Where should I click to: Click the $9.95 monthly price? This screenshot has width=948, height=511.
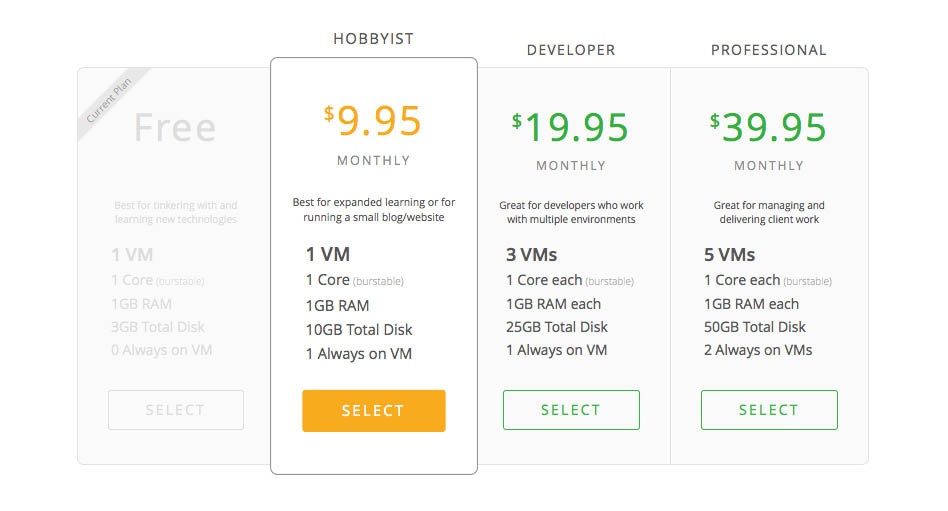373,121
